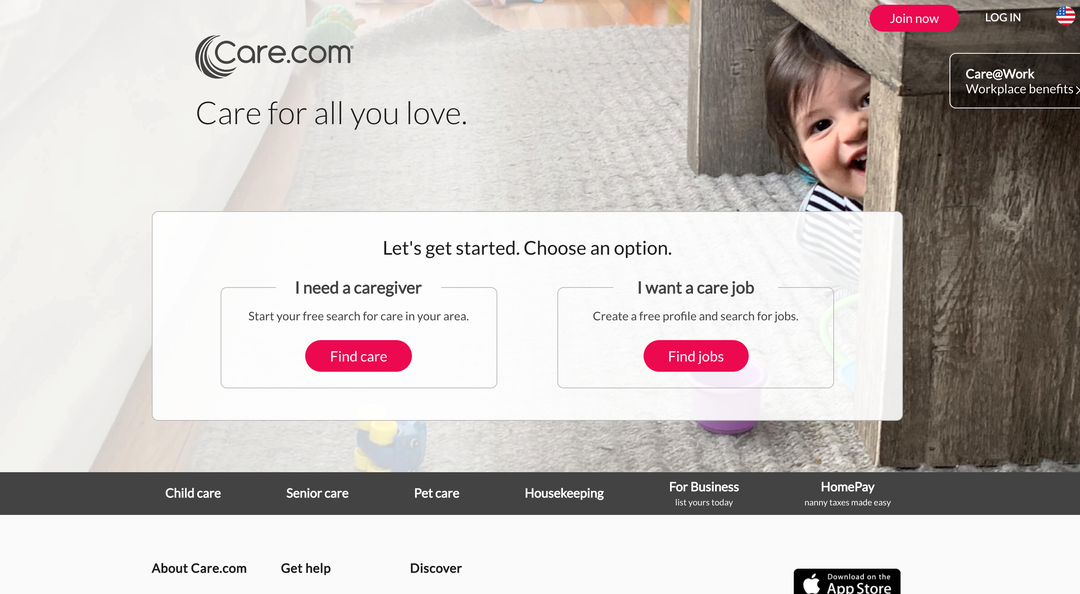Select the I need a caregiver heading

(x=358, y=288)
